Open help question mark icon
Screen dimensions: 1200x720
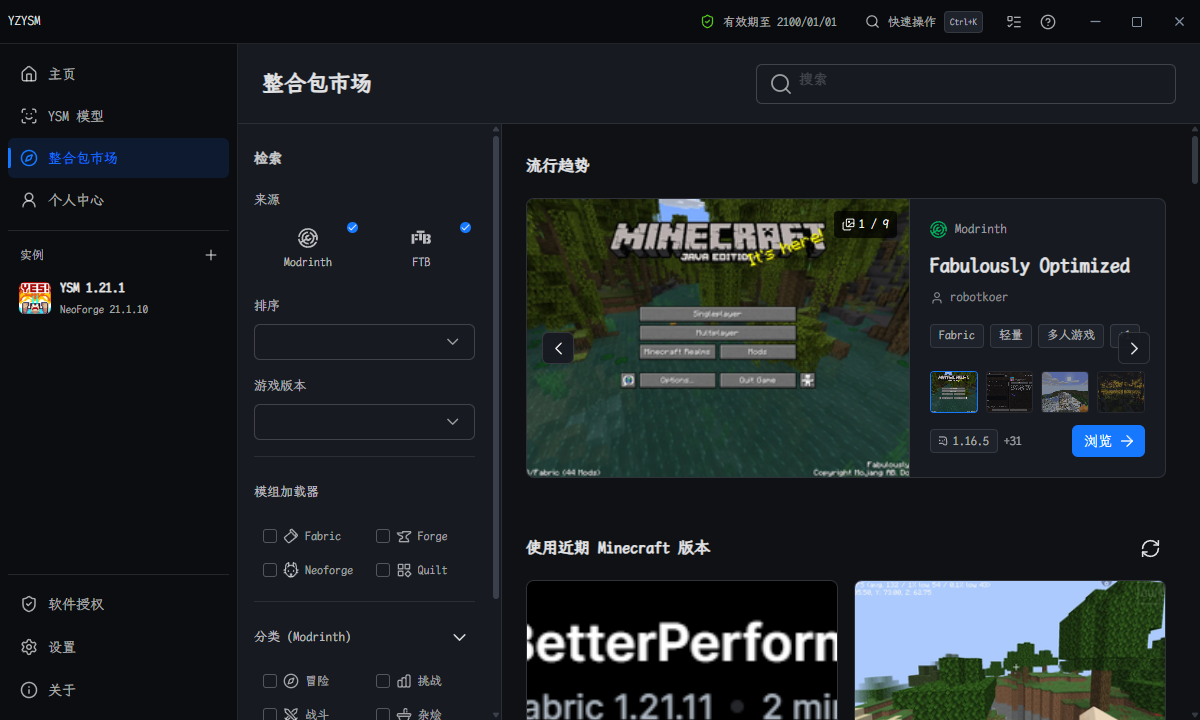1048,22
